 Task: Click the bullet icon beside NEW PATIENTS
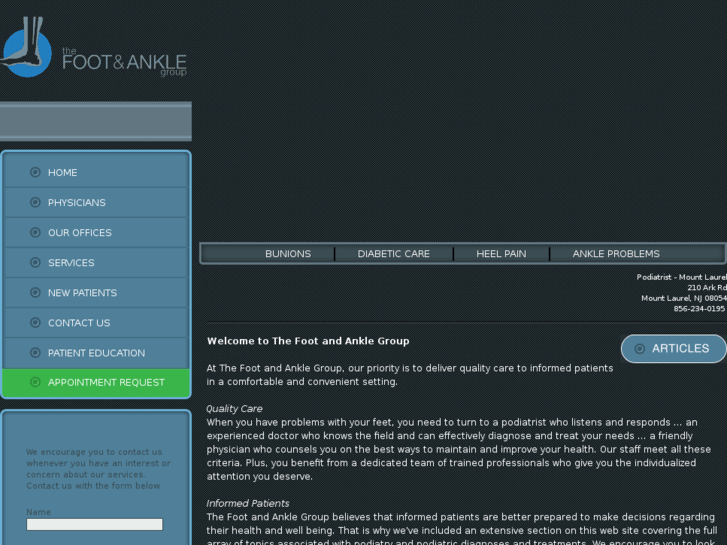(x=35, y=293)
